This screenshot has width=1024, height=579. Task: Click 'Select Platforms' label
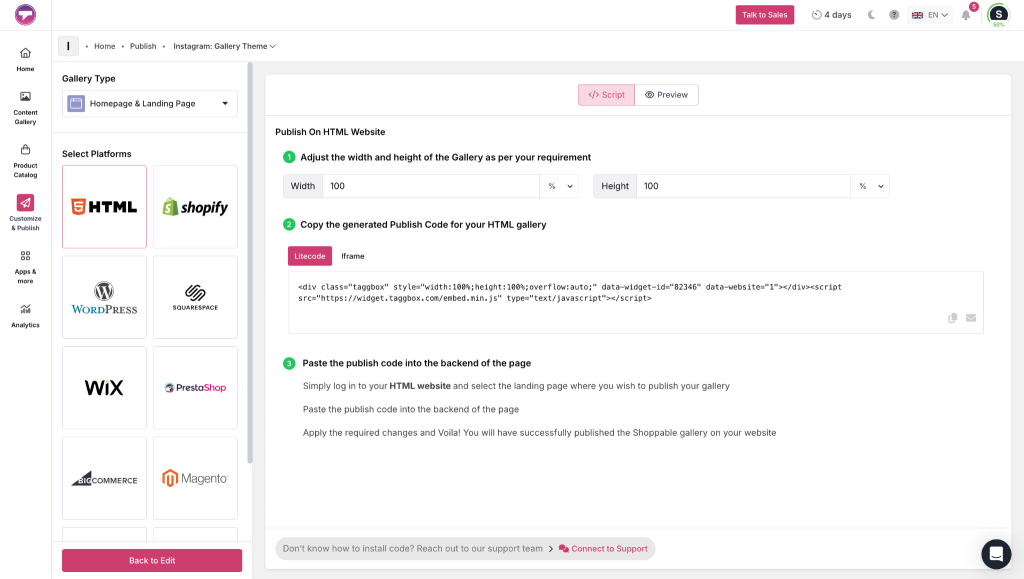tap(97, 154)
